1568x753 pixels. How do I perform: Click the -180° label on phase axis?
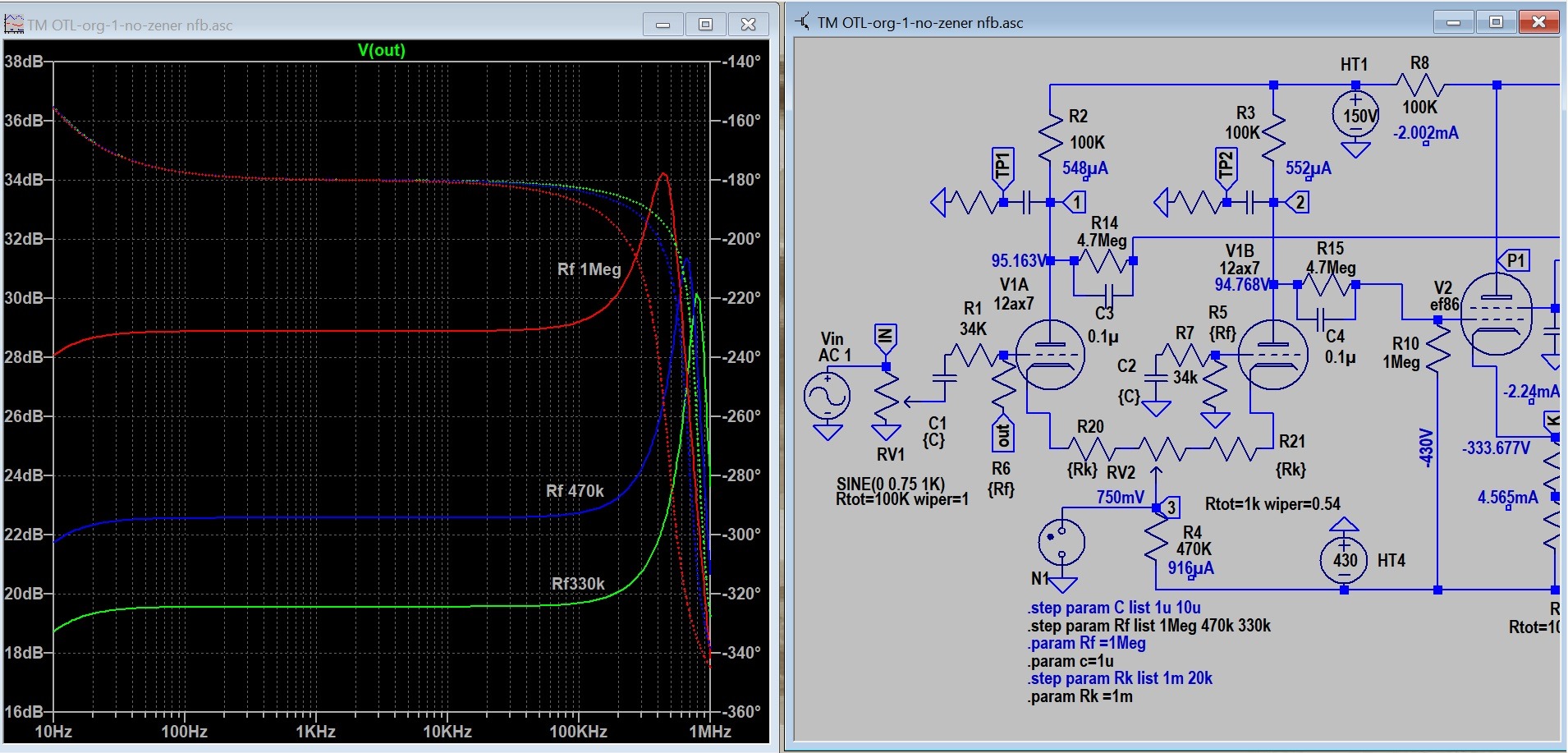click(741, 179)
